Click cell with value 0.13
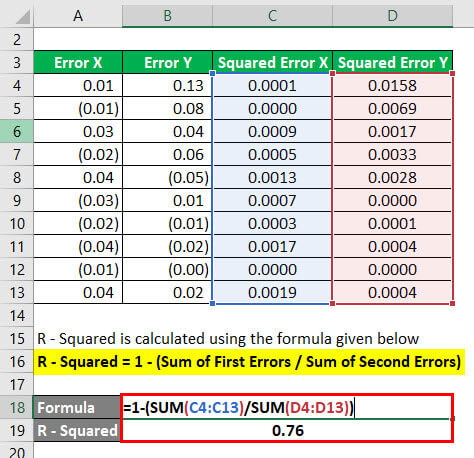The width and height of the screenshot is (474, 458). coord(167,86)
